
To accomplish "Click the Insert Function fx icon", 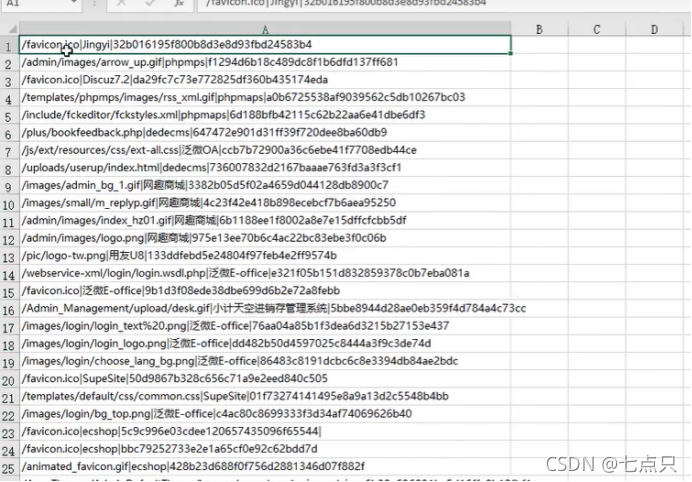I will (x=179, y=4).
